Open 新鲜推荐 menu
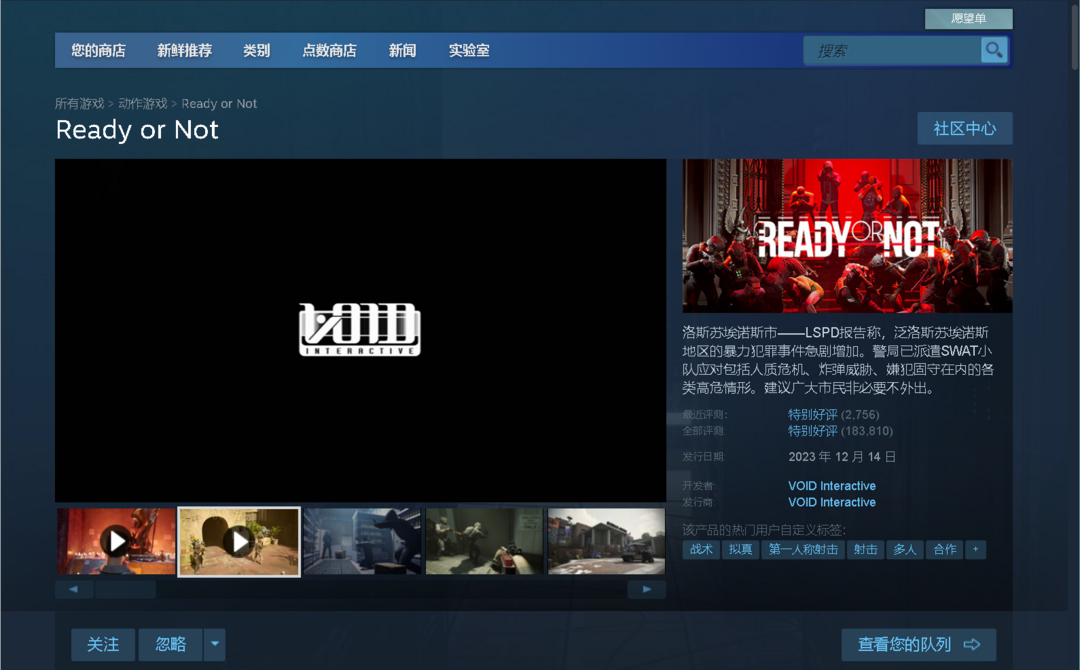Screen dimensions: 1080x670 [x=185, y=50]
